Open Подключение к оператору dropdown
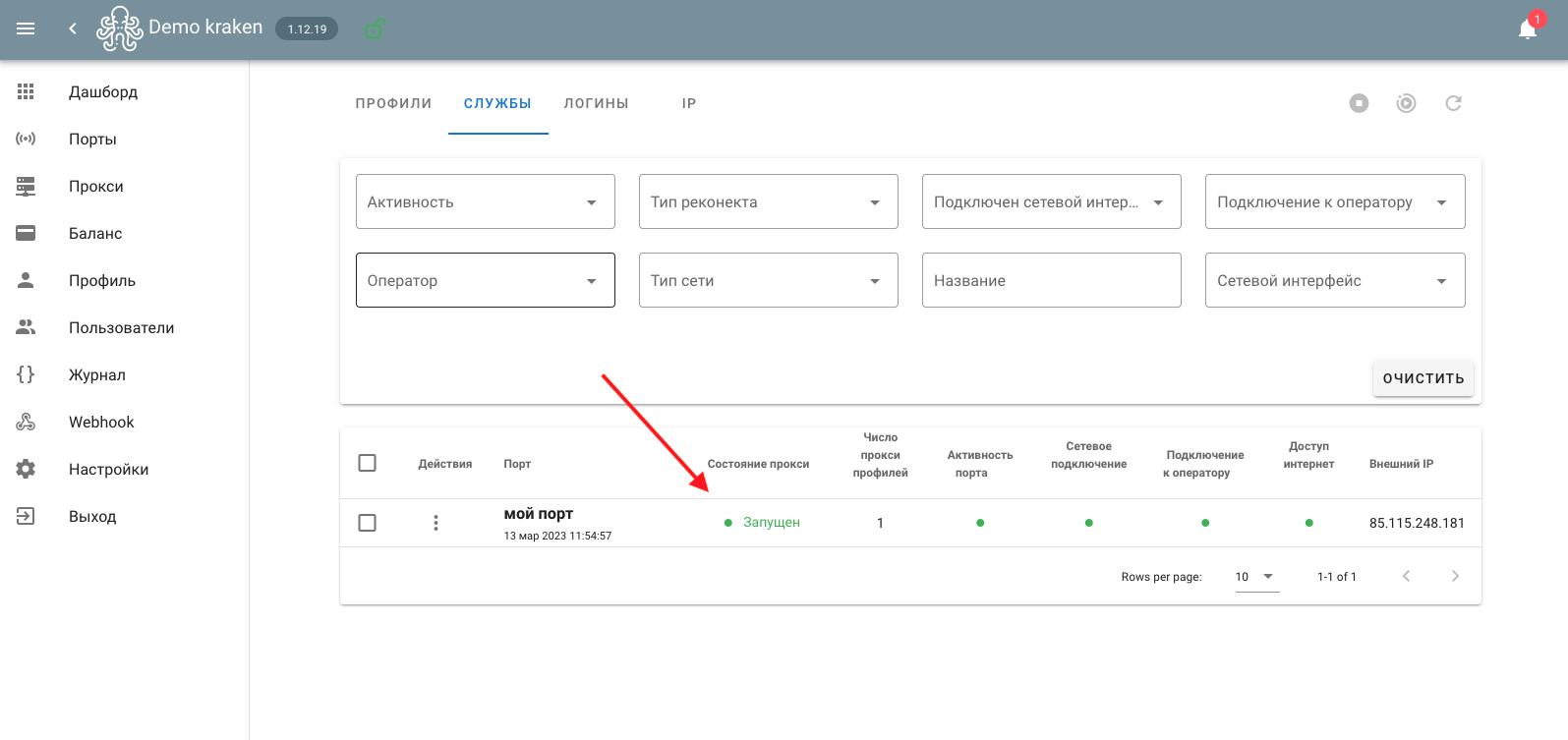 (1335, 201)
